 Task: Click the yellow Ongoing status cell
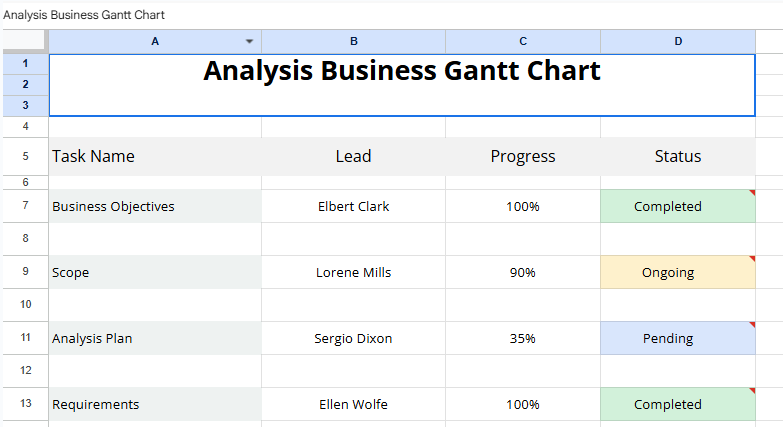(x=678, y=272)
